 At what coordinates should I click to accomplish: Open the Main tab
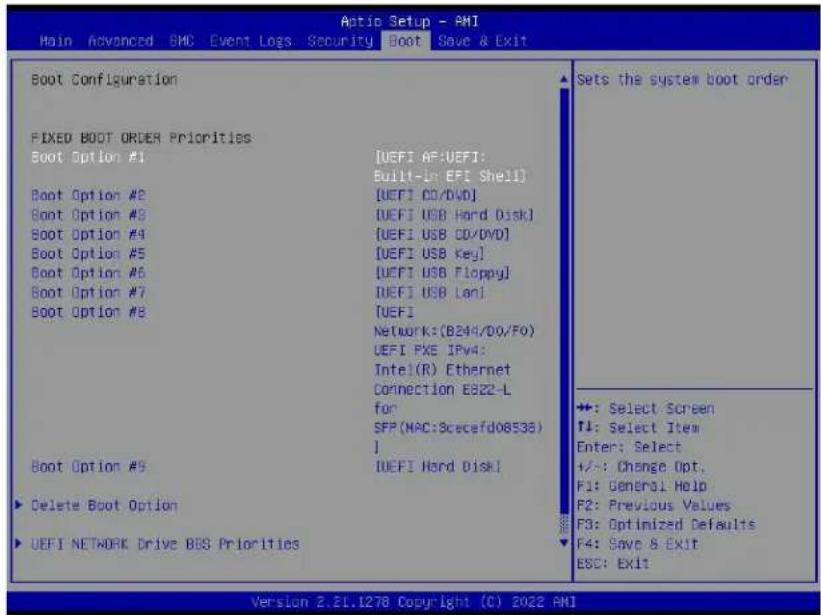(56, 41)
